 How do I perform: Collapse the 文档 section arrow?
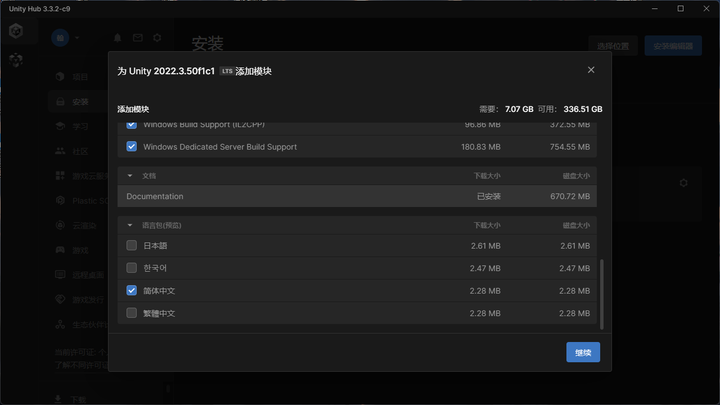[x=130, y=175]
